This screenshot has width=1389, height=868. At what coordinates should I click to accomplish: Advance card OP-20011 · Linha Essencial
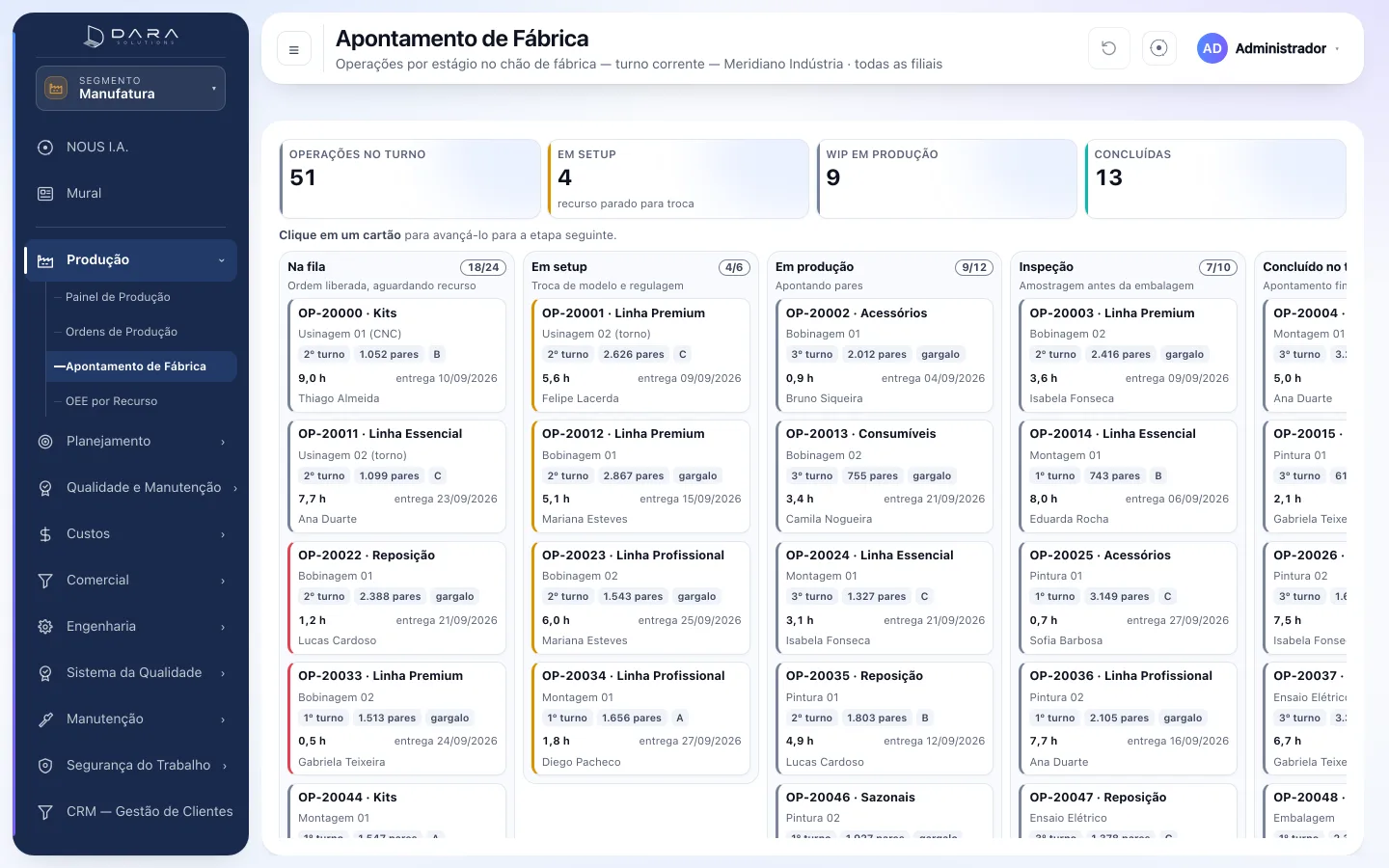point(396,476)
